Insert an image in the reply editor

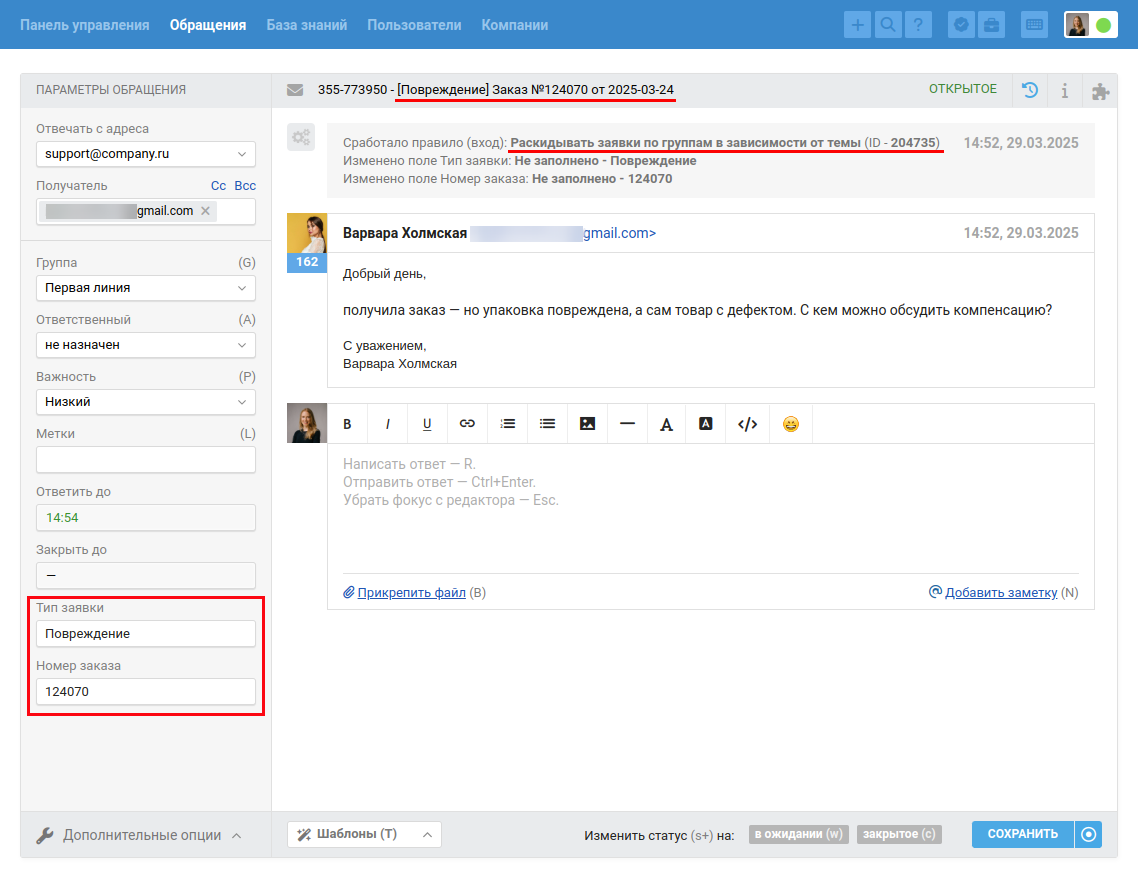click(x=587, y=423)
